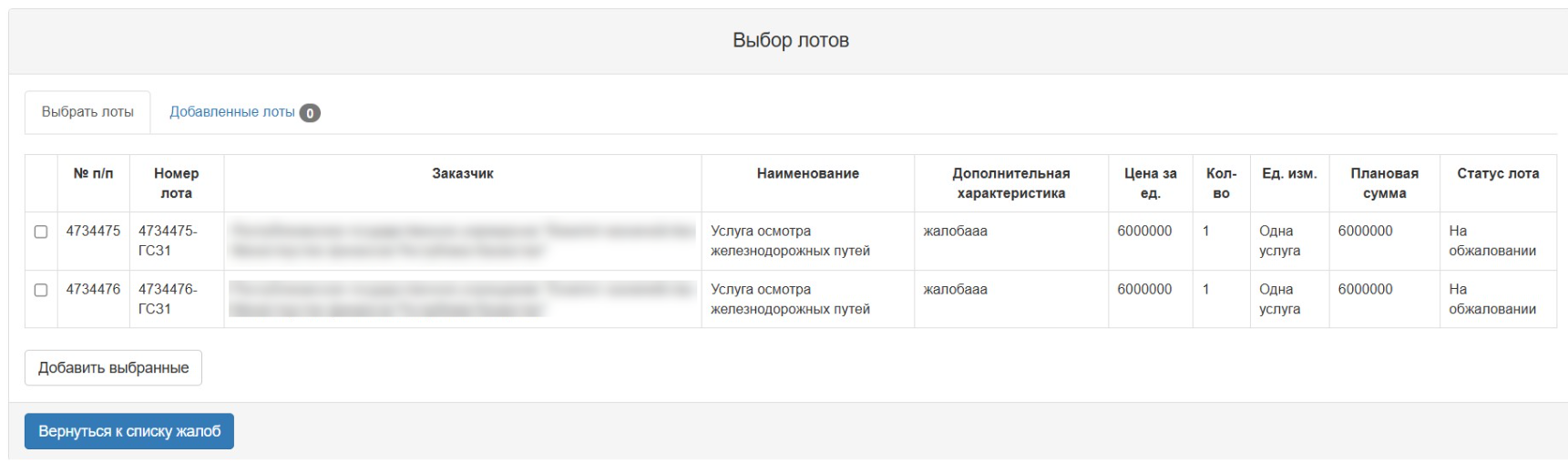Click the second row's Услуга осмотра name cell
Image resolution: width=1568 pixels, height=463 pixels.
[790, 299]
